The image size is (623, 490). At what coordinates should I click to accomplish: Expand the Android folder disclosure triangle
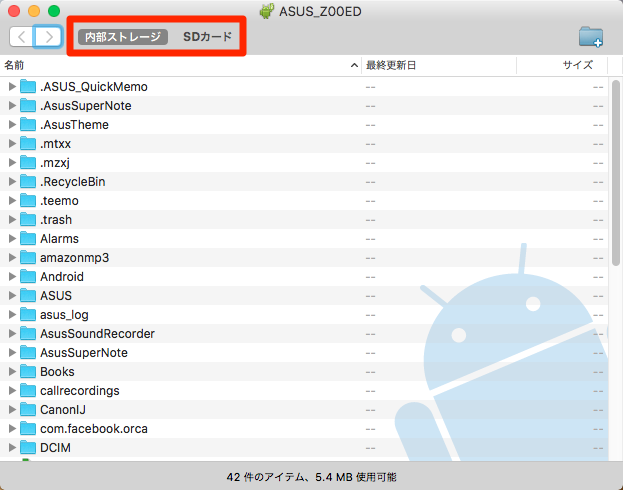point(12,276)
